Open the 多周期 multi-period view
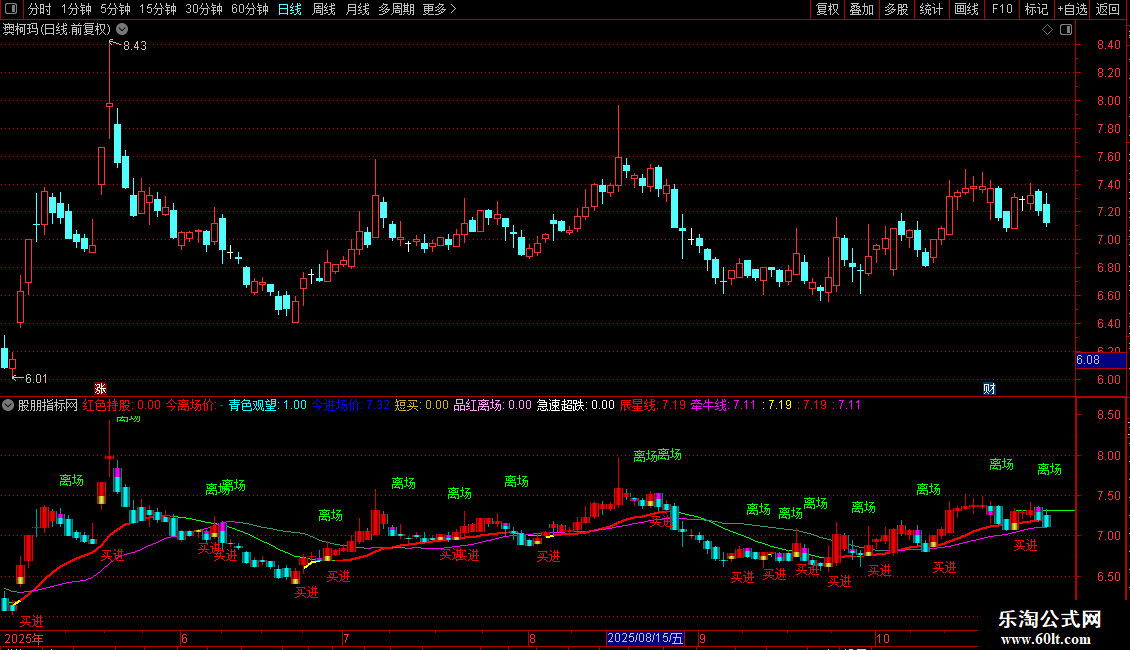 (x=396, y=9)
